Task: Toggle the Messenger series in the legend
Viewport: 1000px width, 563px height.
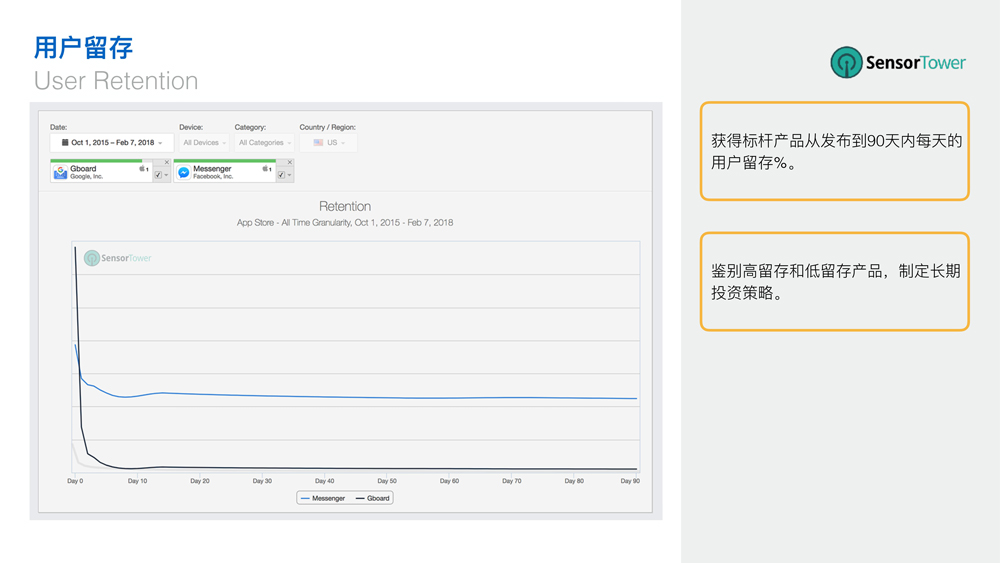Action: click(323, 498)
